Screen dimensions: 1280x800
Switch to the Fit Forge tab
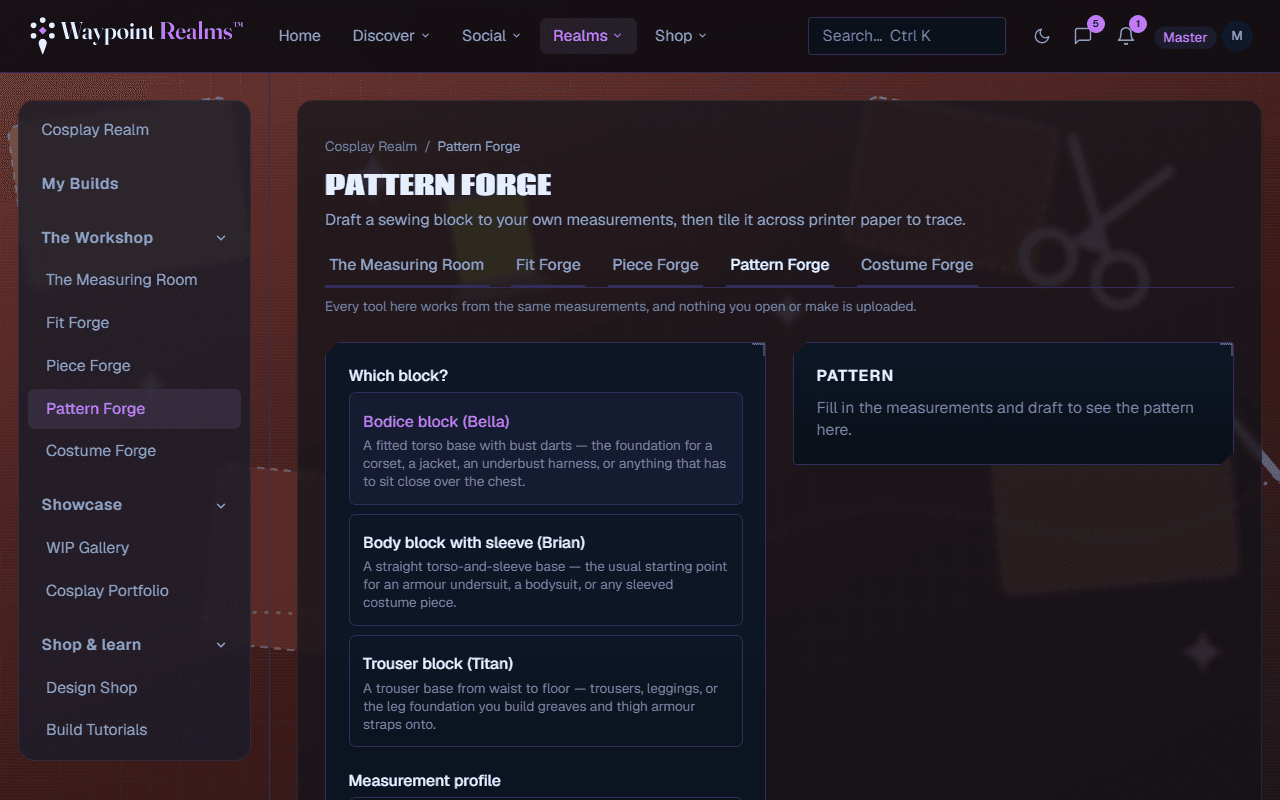pos(548,265)
